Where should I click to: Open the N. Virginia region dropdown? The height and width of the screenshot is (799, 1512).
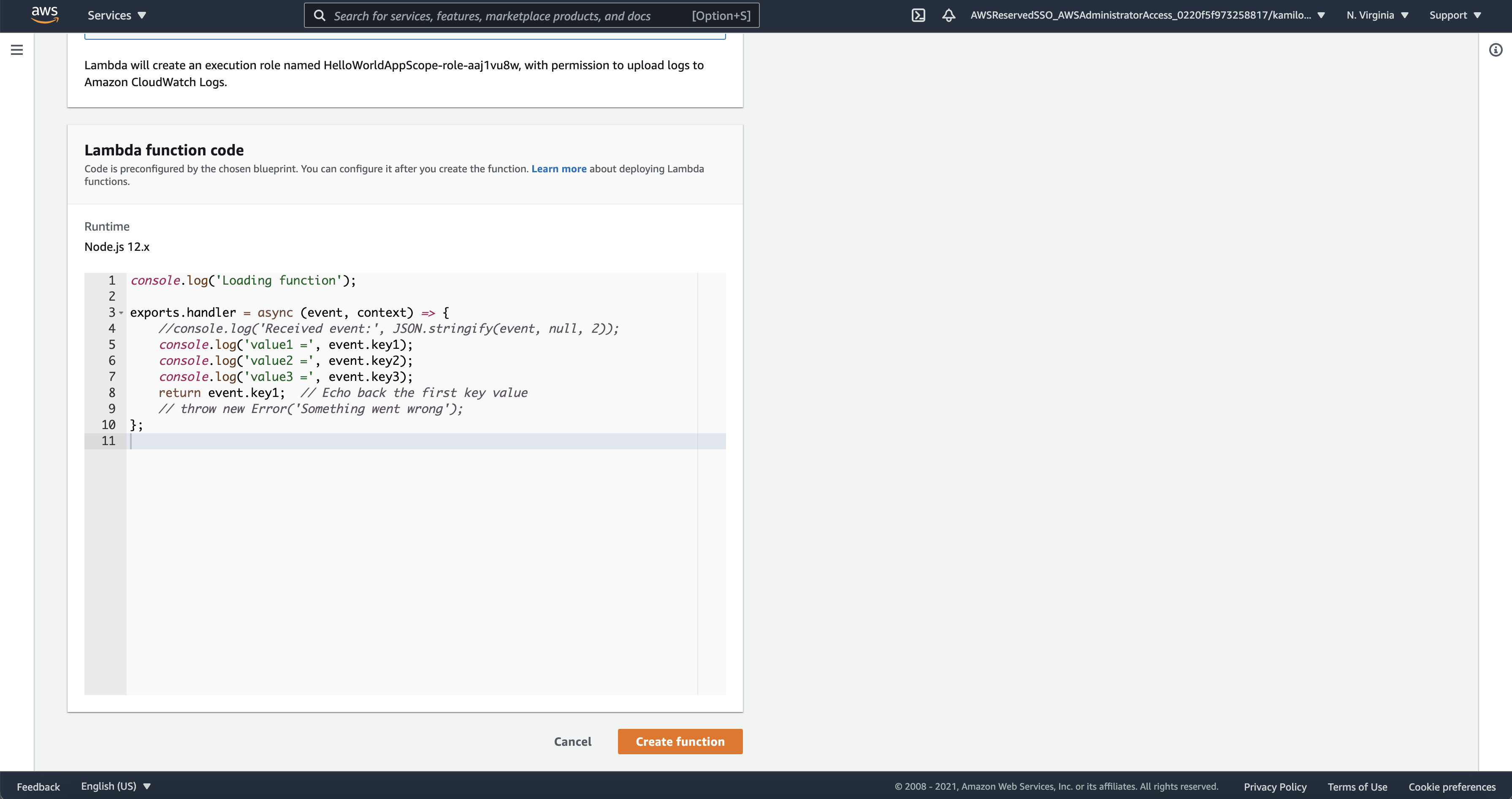(x=1377, y=15)
